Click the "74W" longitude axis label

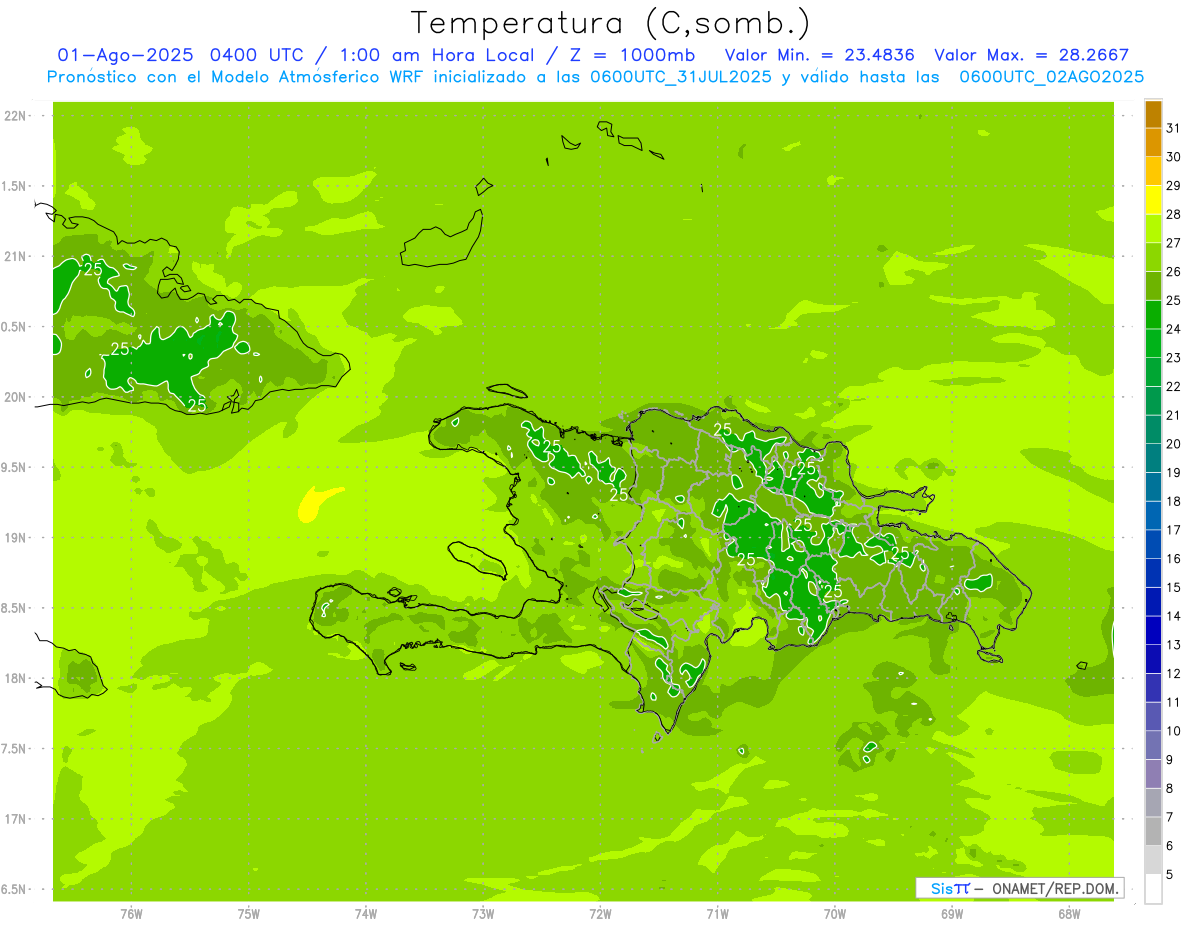(x=366, y=913)
